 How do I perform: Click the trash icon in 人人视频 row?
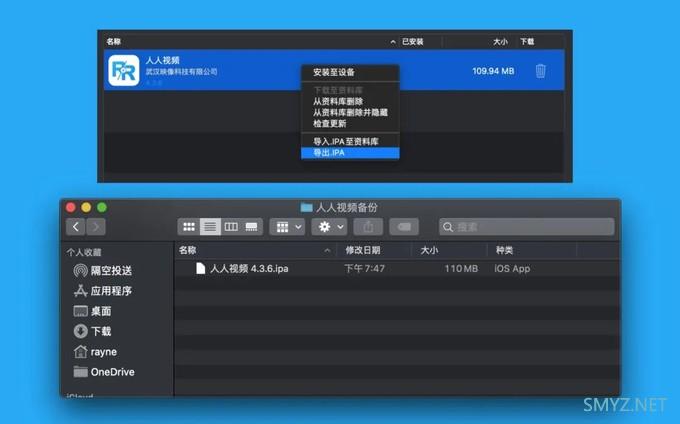(540, 71)
